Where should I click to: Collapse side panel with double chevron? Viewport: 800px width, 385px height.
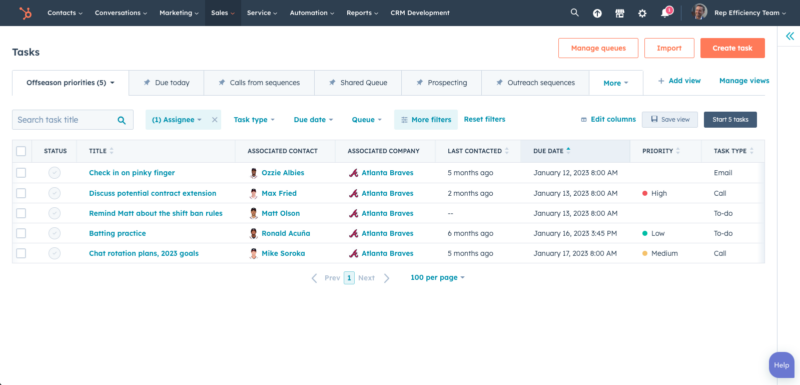[x=790, y=36]
